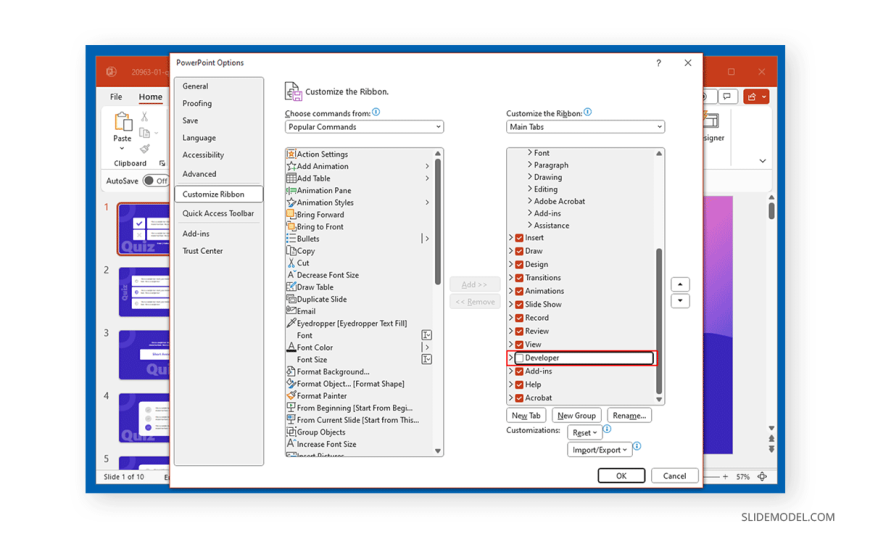Click the Duplicate Slide command icon
Image resolution: width=870 pixels, height=539 pixels.
(291, 299)
